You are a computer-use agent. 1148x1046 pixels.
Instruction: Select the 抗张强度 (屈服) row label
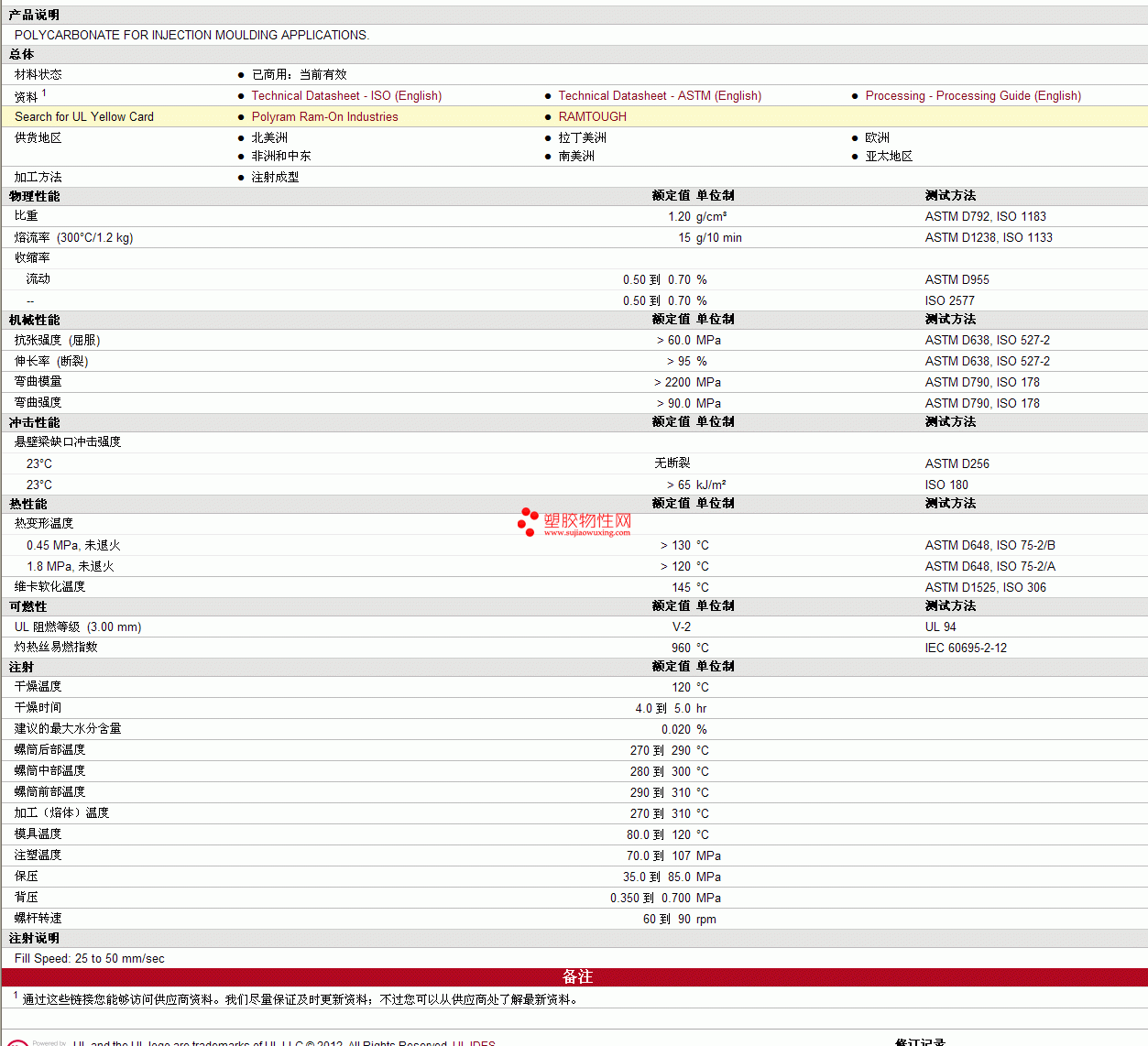[58, 340]
